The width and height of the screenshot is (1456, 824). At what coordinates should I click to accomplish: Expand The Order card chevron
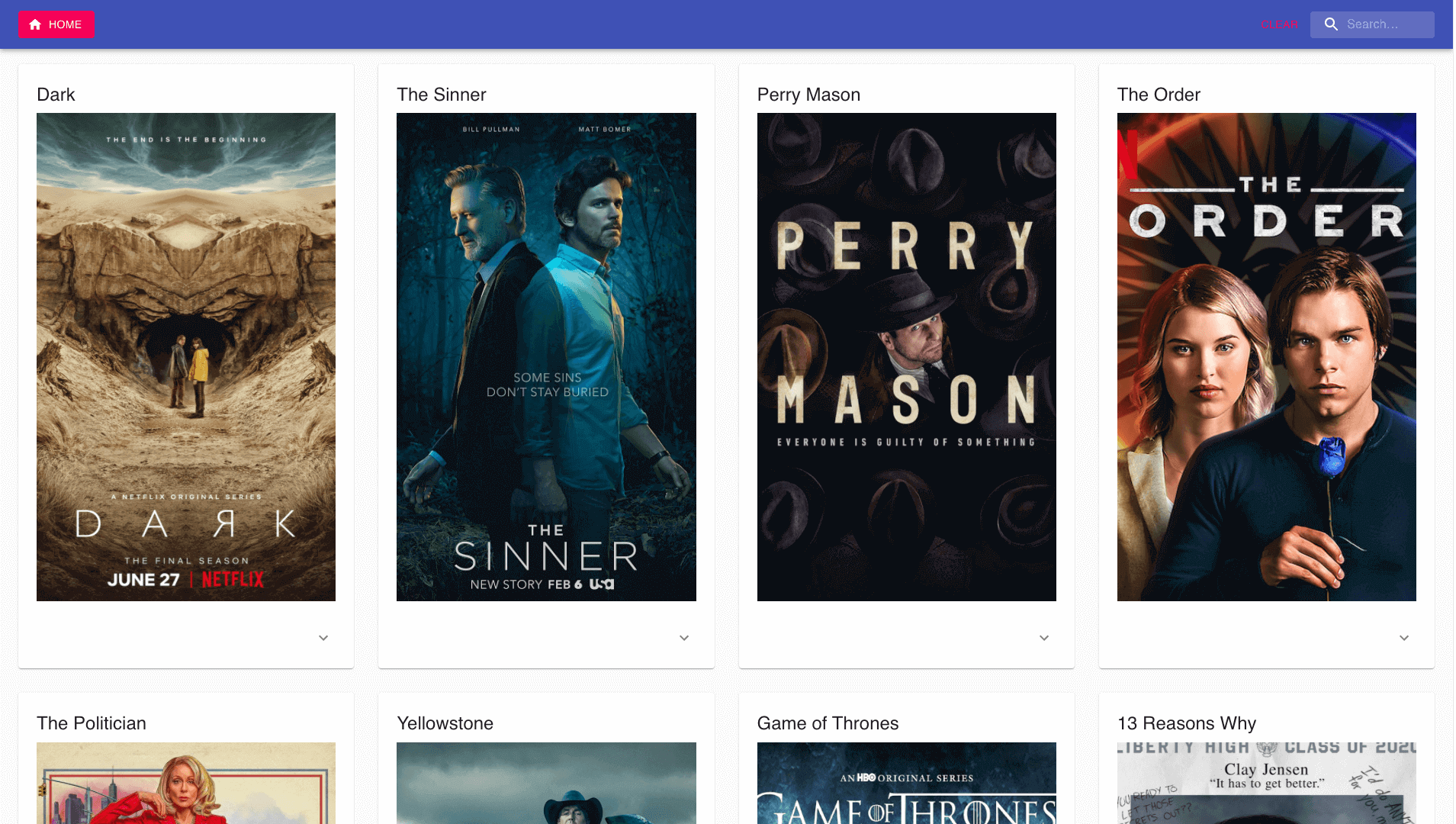[1404, 638]
